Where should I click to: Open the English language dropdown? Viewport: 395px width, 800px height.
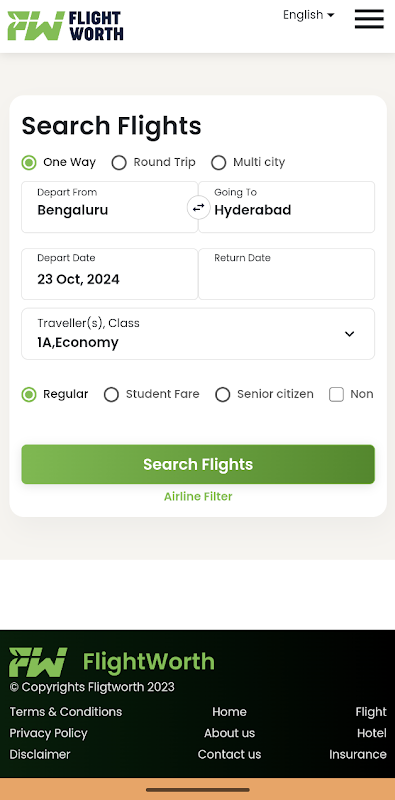pyautogui.click(x=309, y=15)
